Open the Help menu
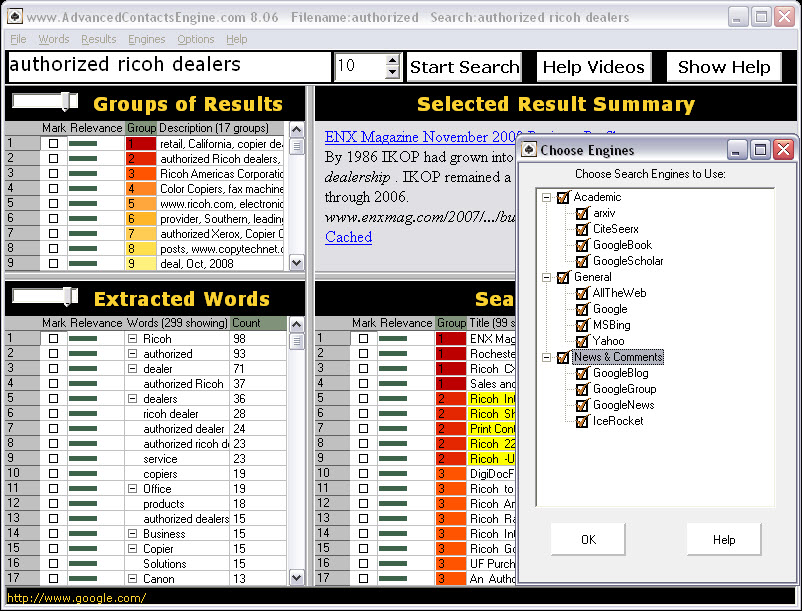 237,39
